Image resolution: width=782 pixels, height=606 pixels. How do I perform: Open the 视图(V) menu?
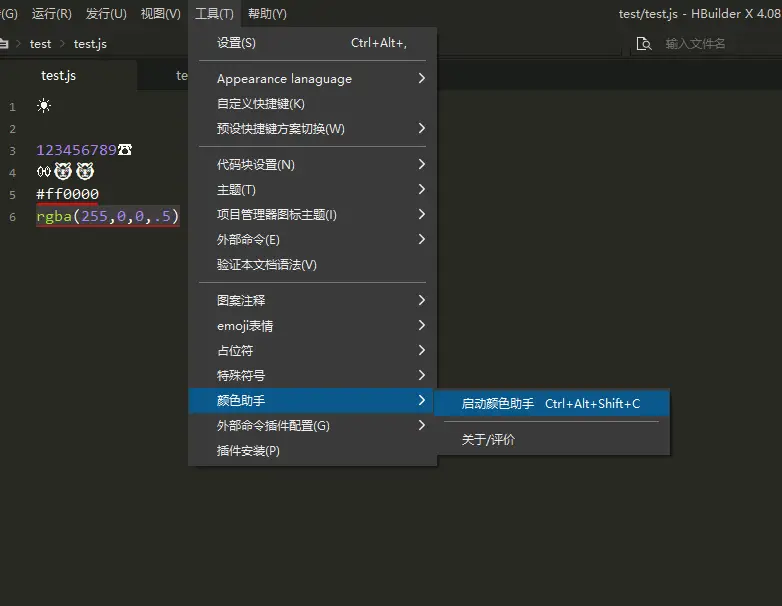161,13
